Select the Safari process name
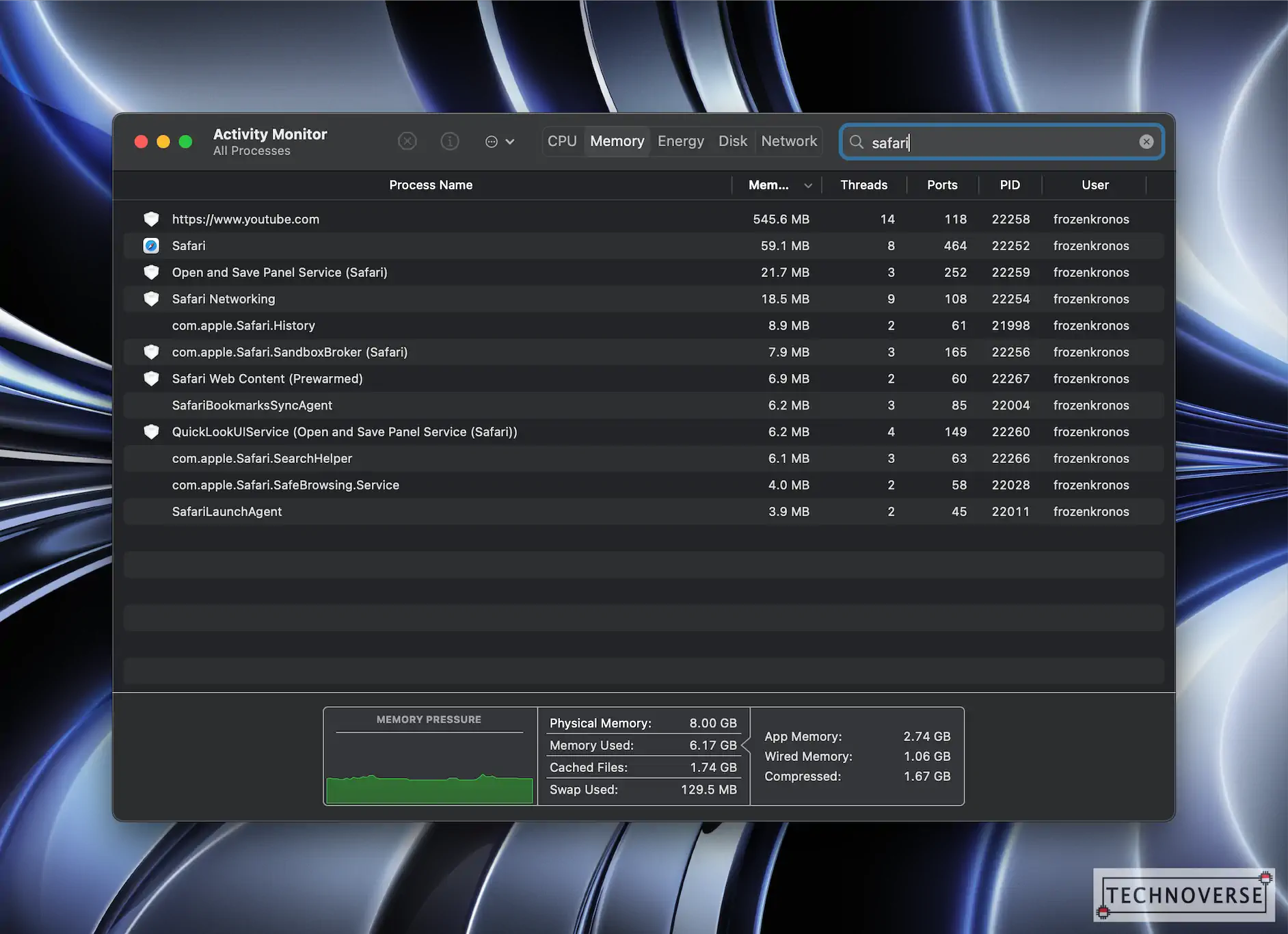This screenshot has height=934, width=1288. click(x=189, y=245)
